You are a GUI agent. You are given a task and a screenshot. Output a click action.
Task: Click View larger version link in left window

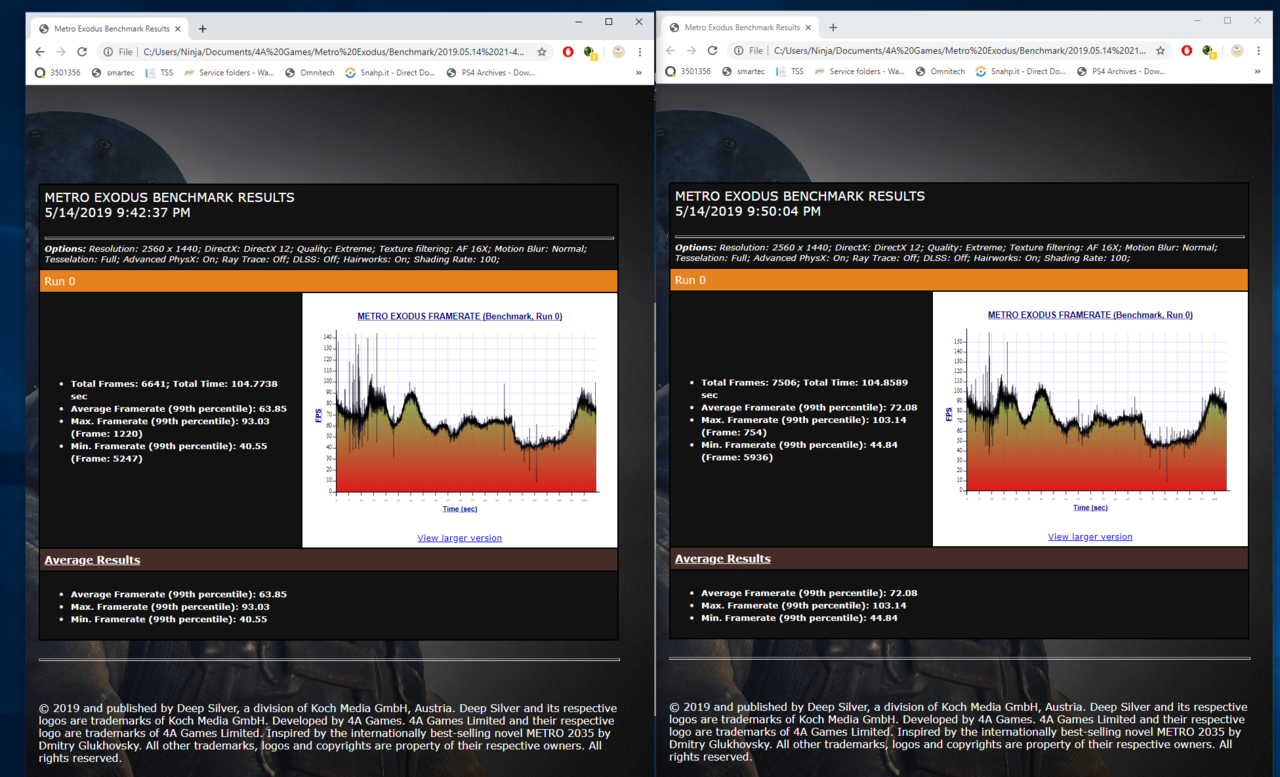pyautogui.click(x=459, y=538)
